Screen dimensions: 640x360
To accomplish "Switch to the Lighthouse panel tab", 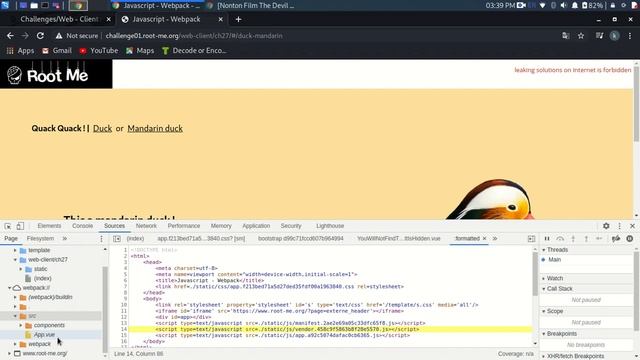I will (330, 226).
